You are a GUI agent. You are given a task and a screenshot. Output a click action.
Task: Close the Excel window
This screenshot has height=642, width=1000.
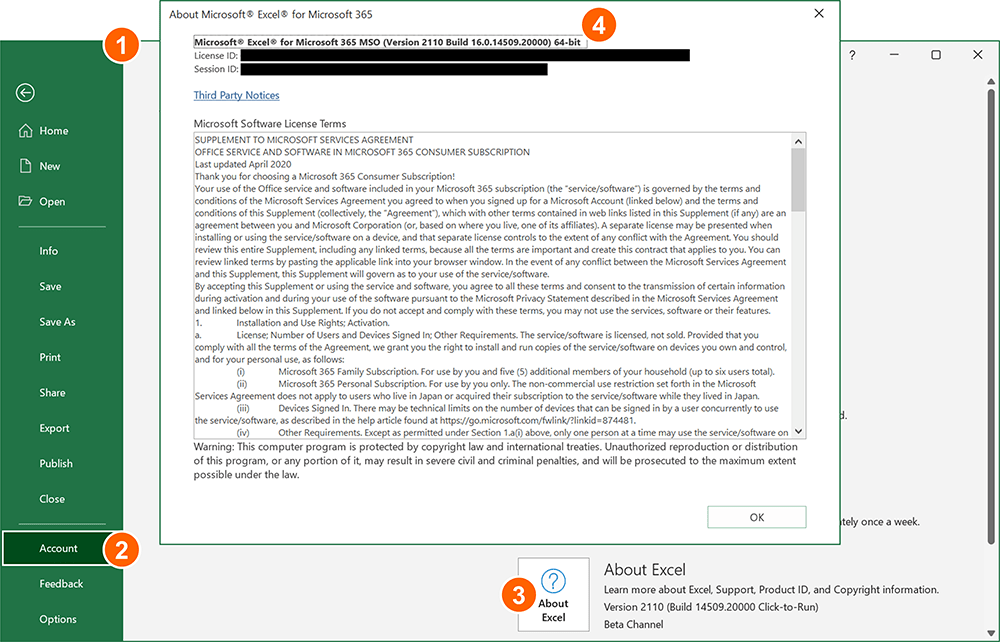point(978,55)
